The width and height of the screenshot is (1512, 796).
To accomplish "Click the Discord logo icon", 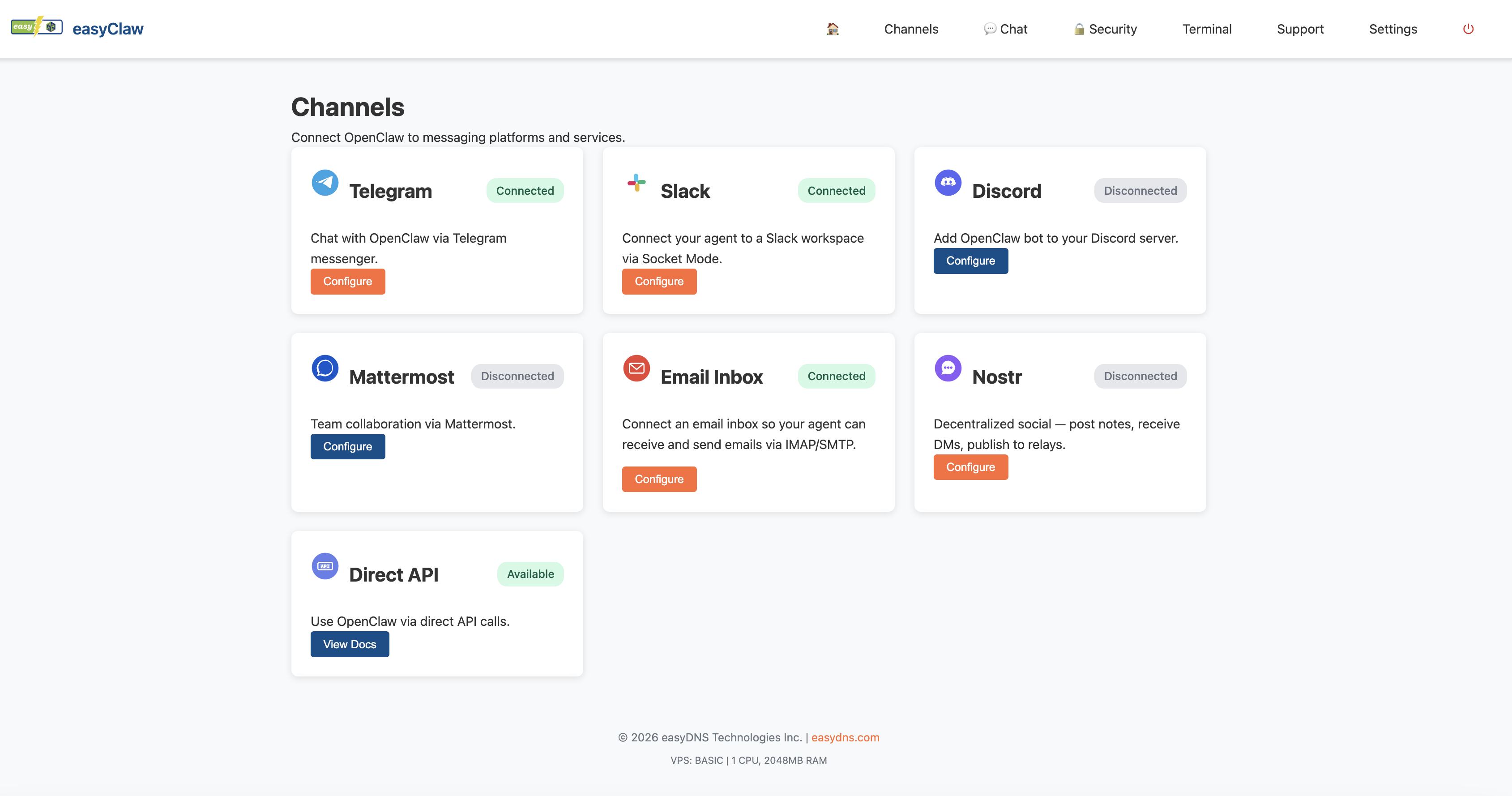I will 948,183.
